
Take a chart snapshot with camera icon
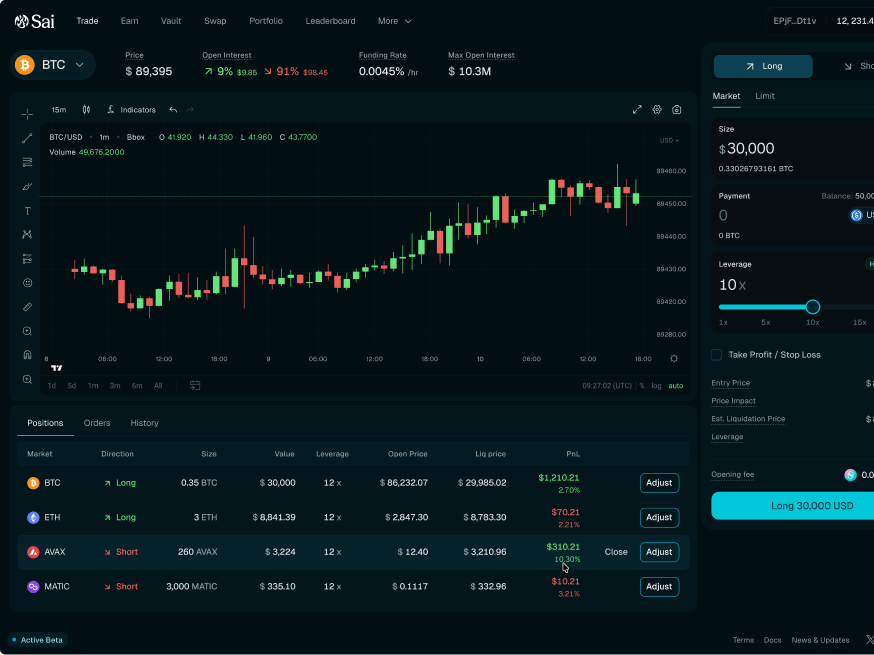677,110
